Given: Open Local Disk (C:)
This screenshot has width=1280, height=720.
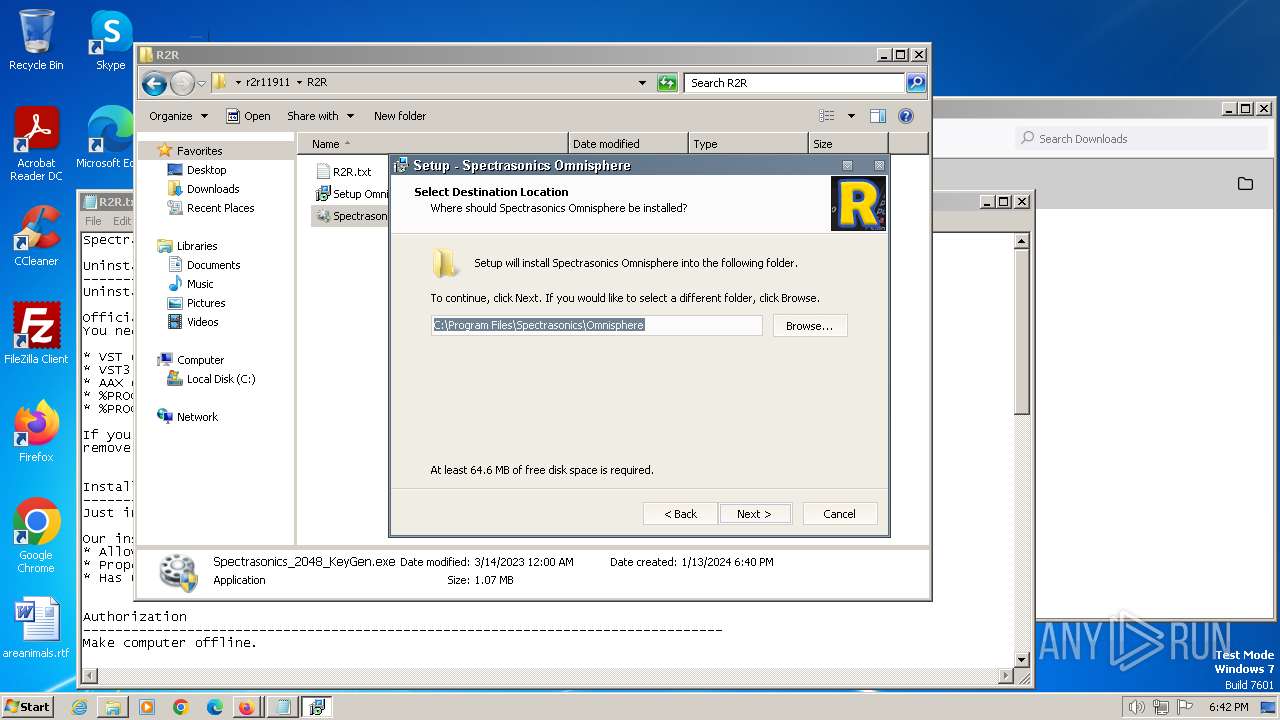Looking at the screenshot, I should coord(220,379).
